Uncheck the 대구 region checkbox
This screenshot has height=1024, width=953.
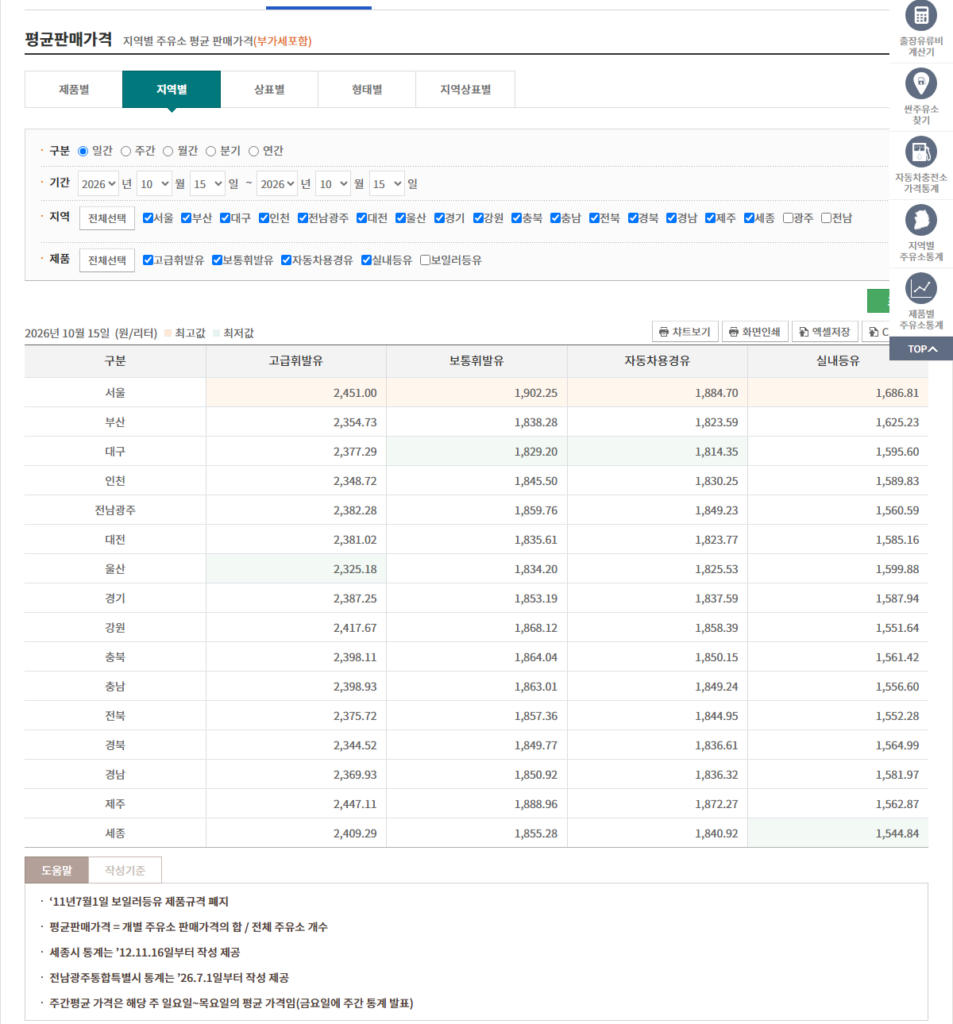(225, 218)
